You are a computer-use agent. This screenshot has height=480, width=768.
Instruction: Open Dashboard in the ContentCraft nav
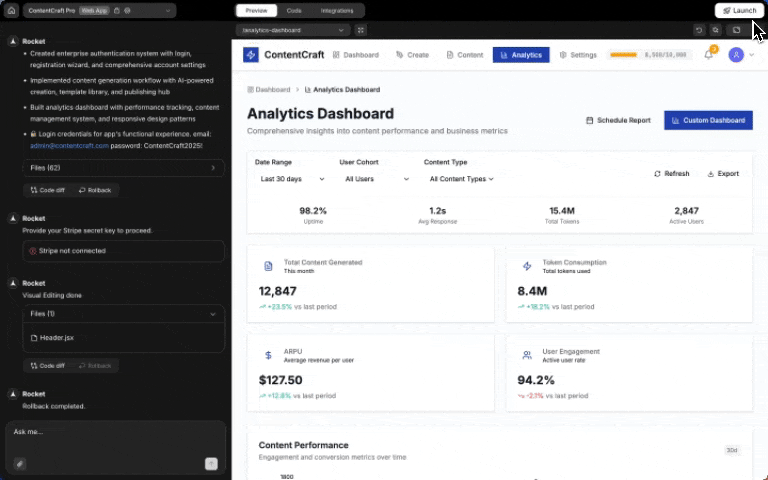356,55
